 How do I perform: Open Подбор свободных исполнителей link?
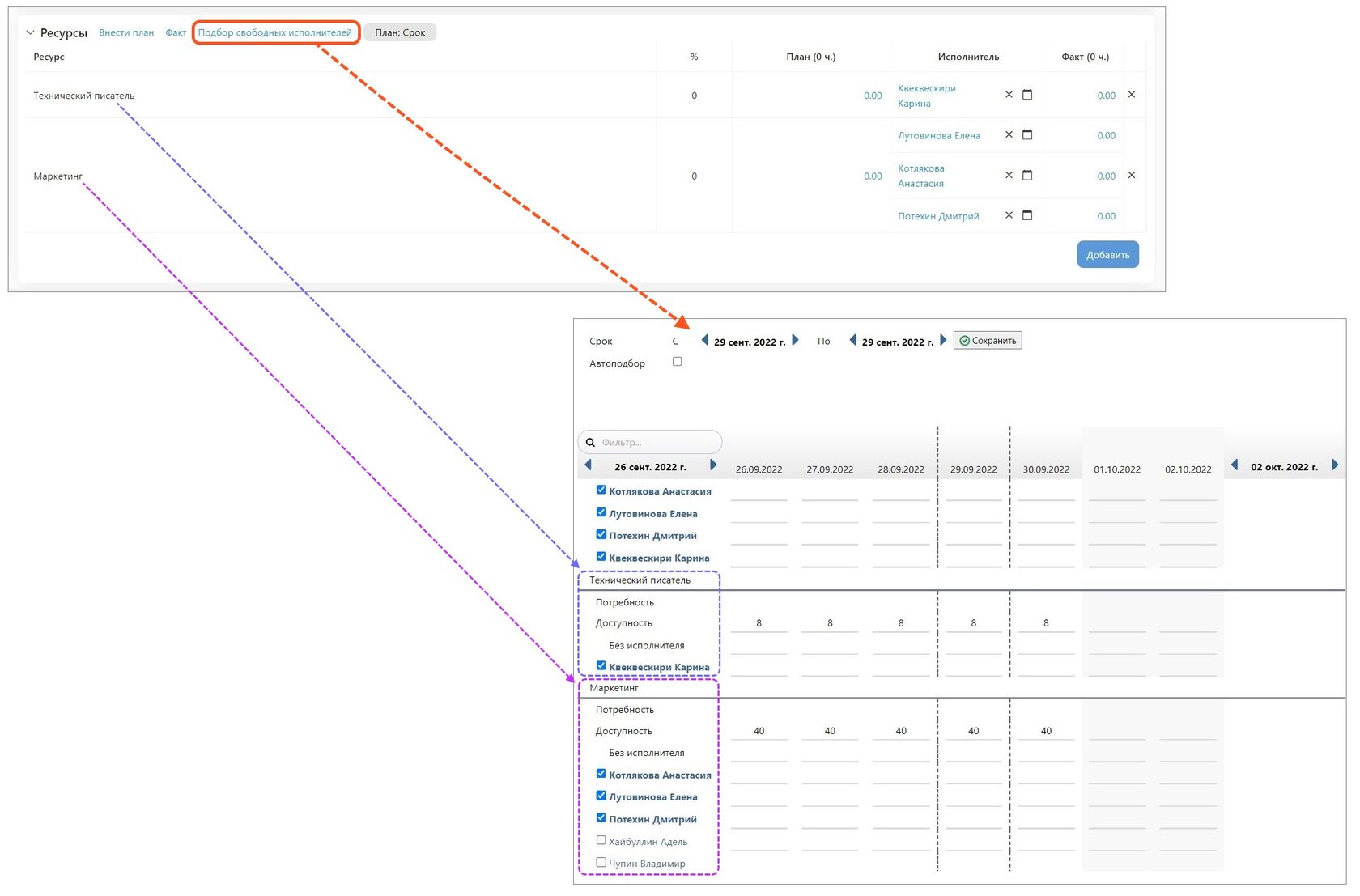tap(275, 32)
